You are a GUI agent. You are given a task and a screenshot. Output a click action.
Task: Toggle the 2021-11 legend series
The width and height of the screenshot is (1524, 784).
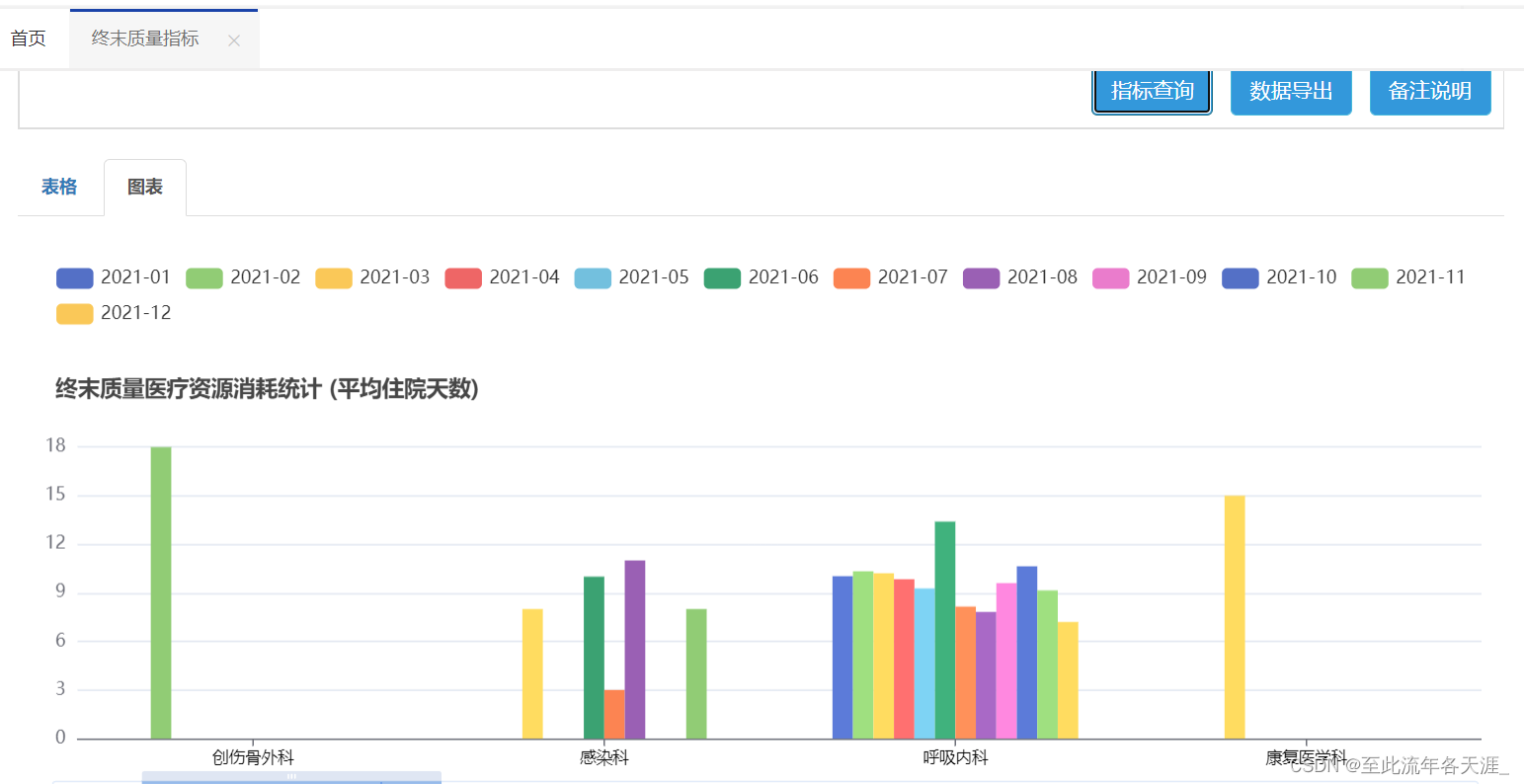coord(1407,277)
